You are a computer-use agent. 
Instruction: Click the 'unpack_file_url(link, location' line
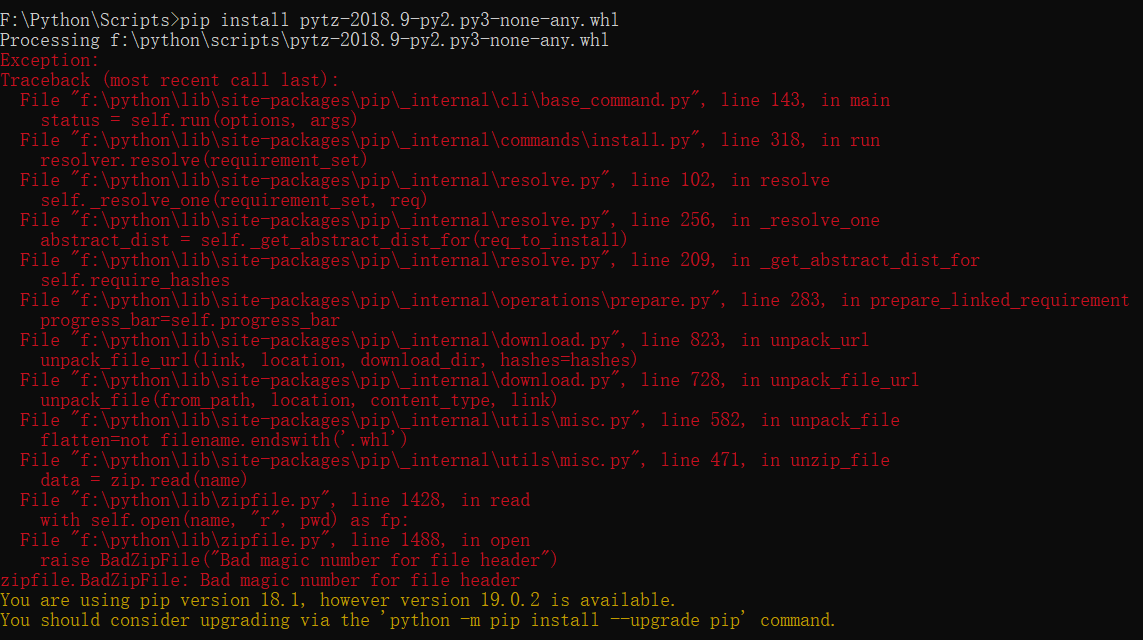click(339, 360)
